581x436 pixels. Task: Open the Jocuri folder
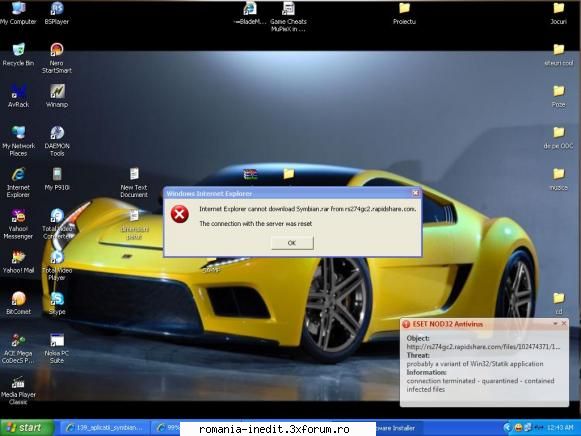[558, 13]
